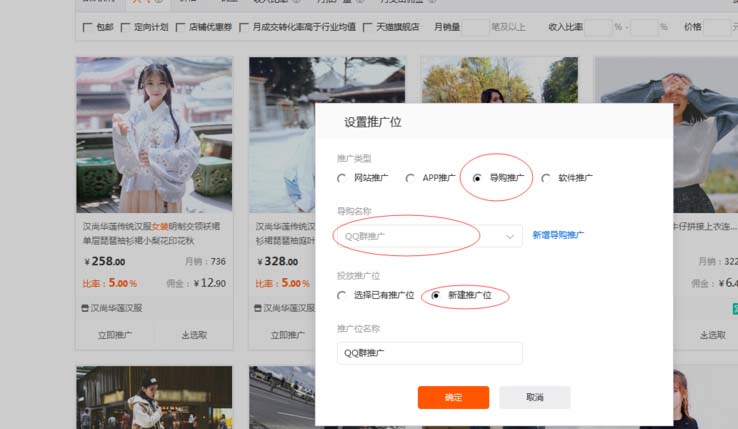Screen dimensions: 738x429
Task: Click 立即推广 on the ¥328.00 product
Action: [288, 335]
